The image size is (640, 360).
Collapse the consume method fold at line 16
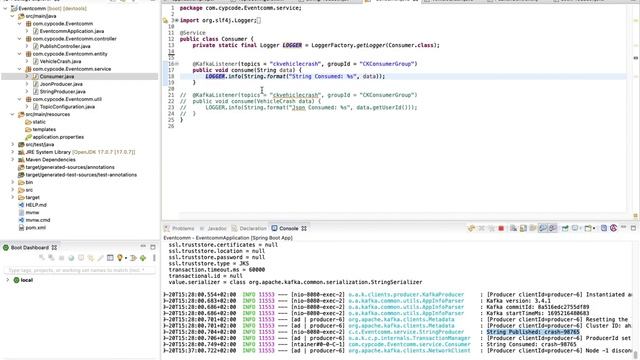[177, 64]
